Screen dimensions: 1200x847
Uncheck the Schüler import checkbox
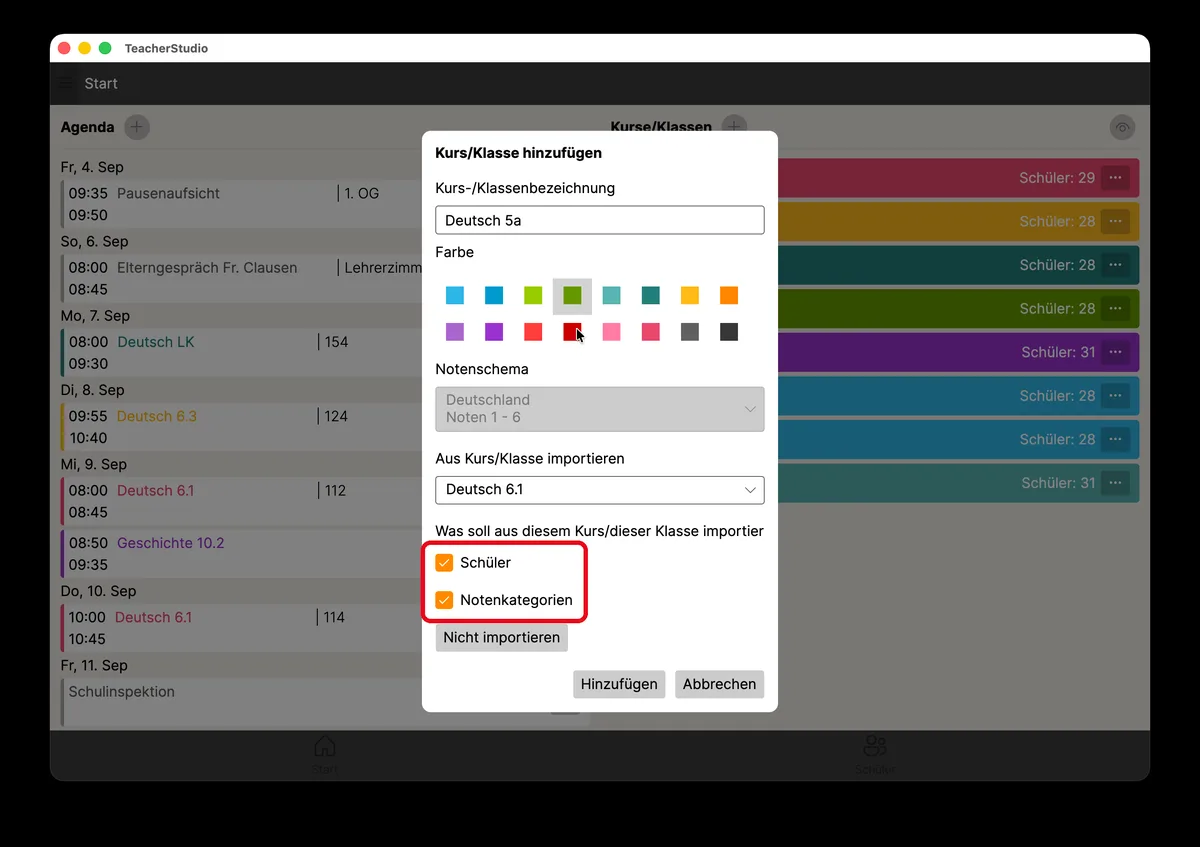tap(445, 563)
